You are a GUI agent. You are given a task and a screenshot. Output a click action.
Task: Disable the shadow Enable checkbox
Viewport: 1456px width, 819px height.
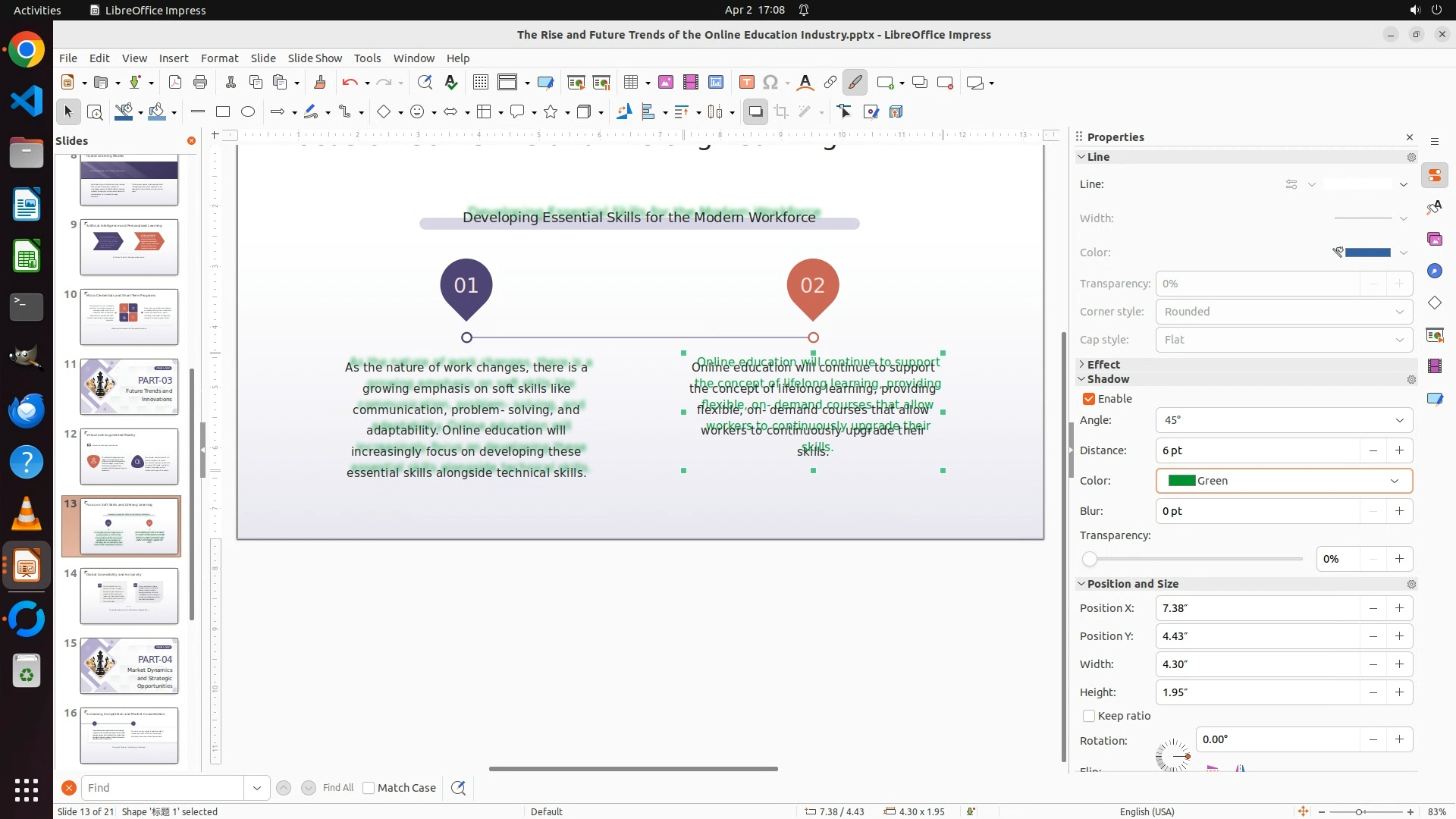[x=1089, y=399]
